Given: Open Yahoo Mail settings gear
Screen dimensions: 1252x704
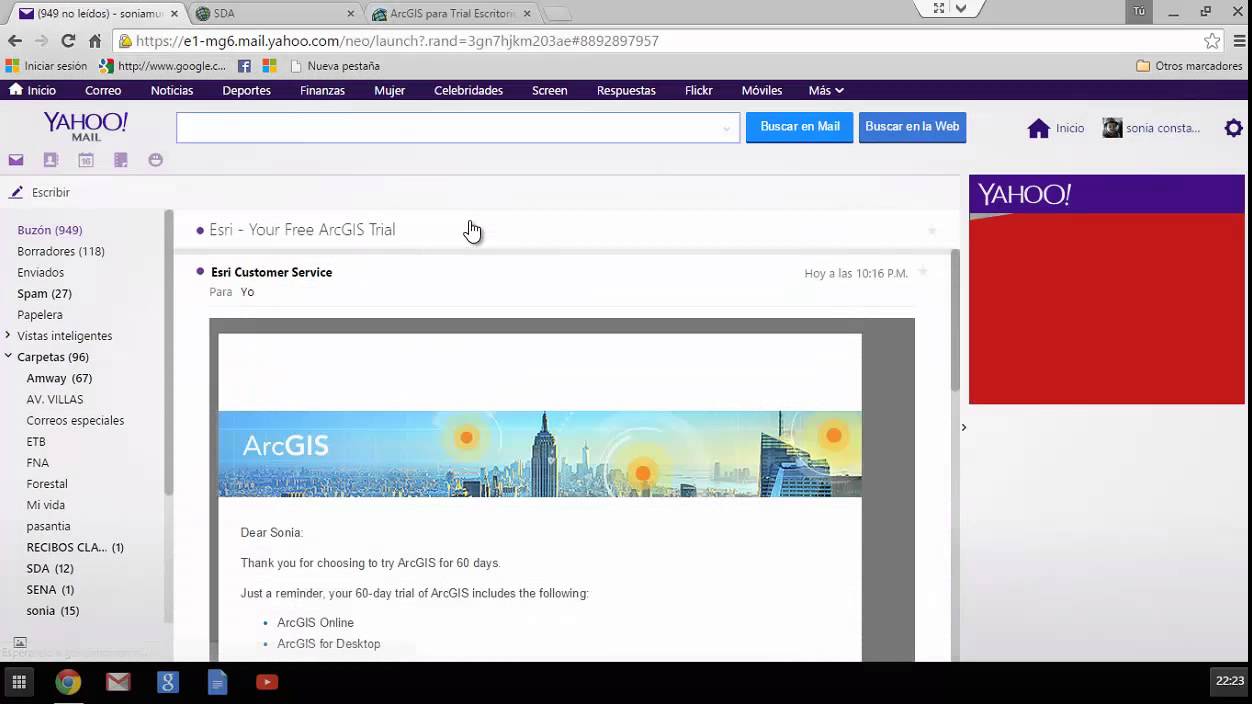Looking at the screenshot, I should click(1234, 128).
